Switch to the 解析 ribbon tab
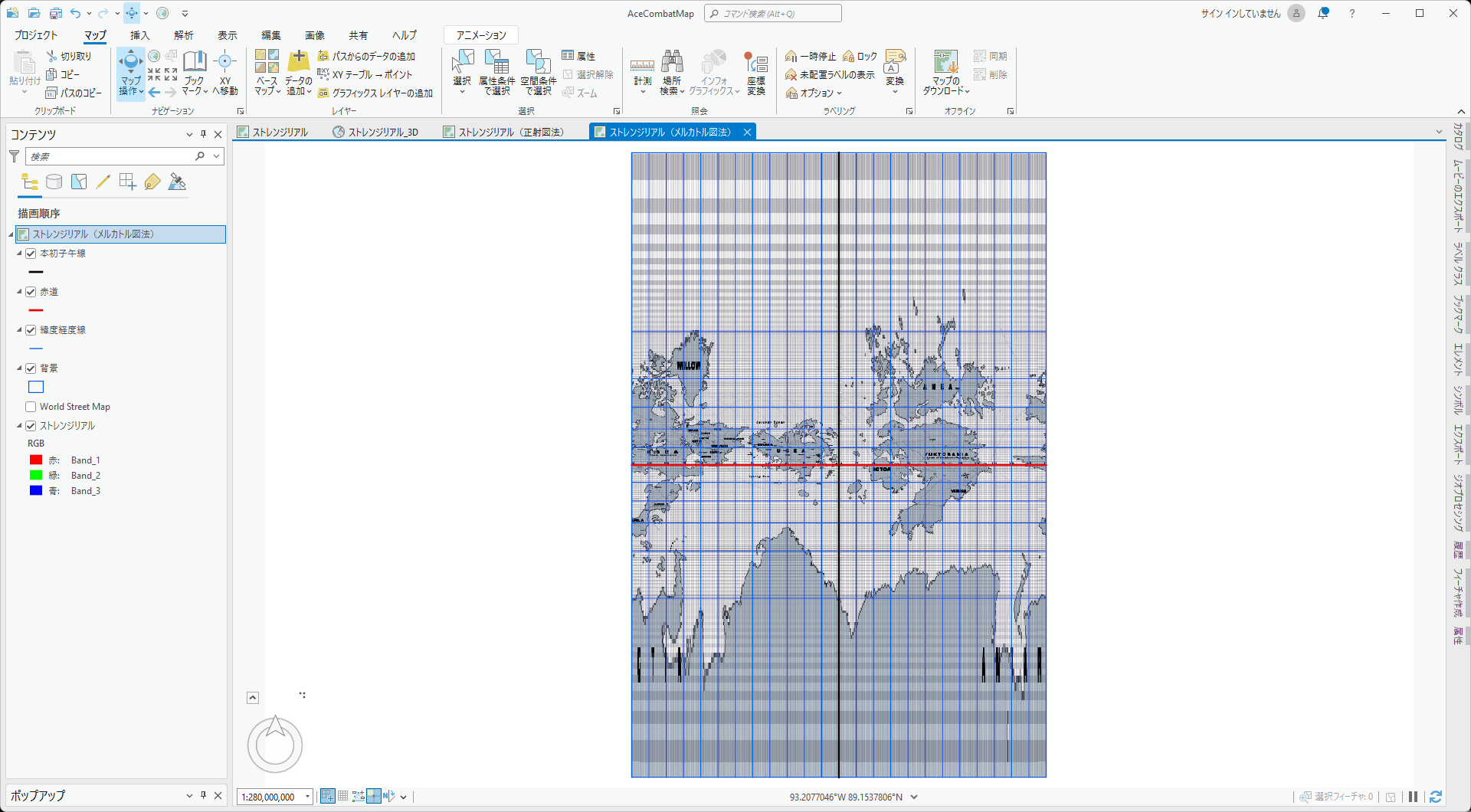This screenshot has width=1471, height=812. tap(184, 35)
